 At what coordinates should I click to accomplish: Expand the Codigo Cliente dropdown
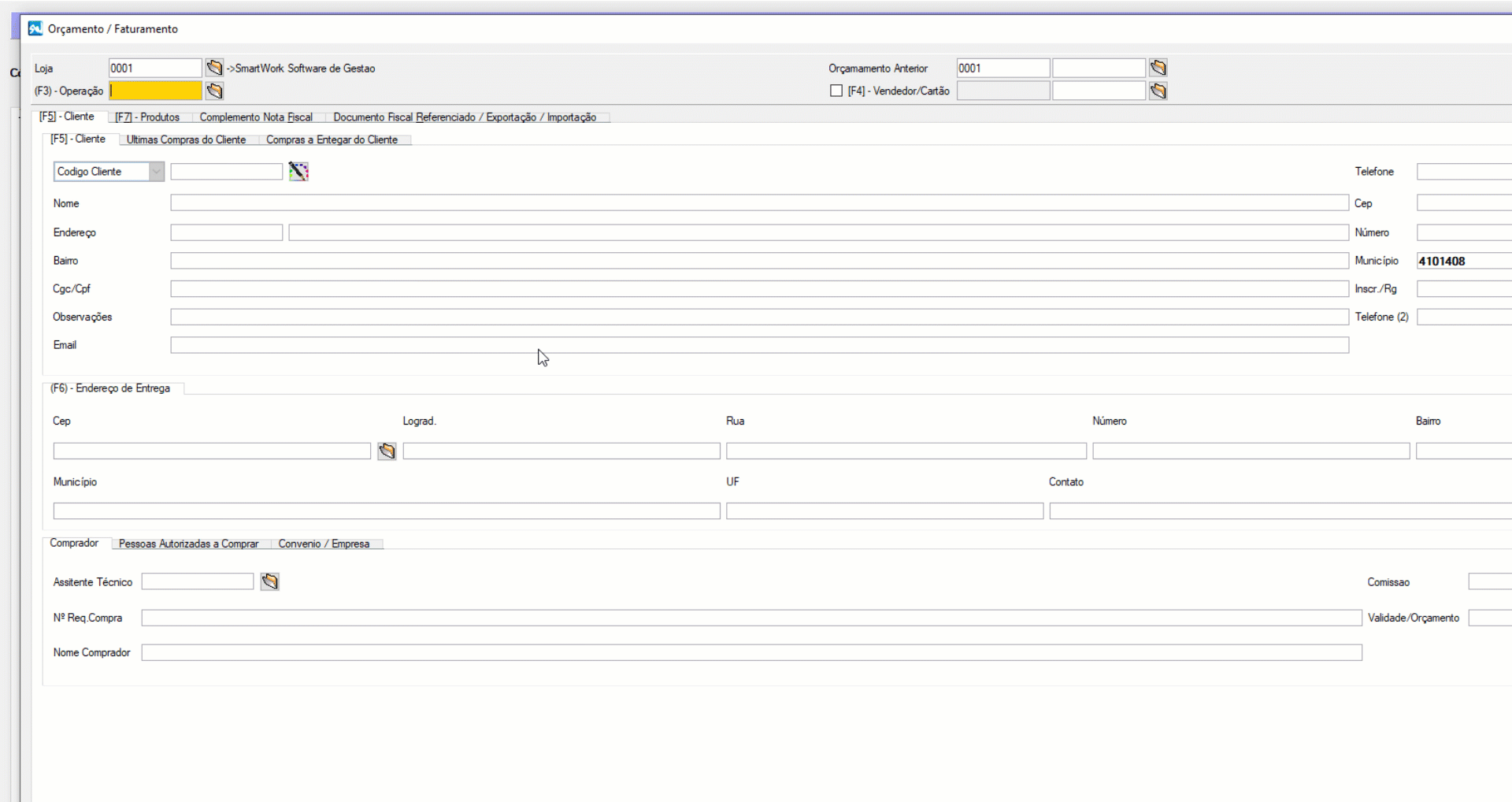click(x=156, y=171)
